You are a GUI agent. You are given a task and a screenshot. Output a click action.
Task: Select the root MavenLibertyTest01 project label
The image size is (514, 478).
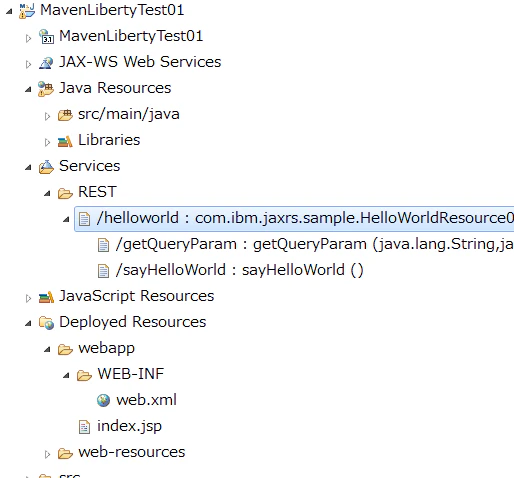[x=112, y=10]
